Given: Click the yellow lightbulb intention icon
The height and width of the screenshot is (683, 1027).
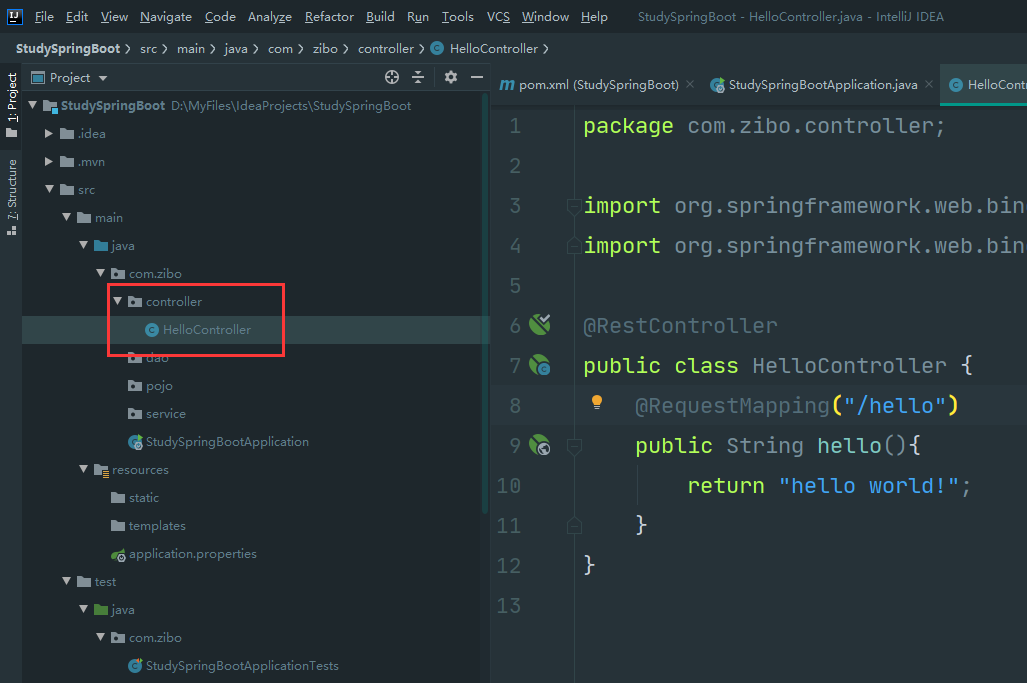Looking at the screenshot, I should (x=597, y=402).
